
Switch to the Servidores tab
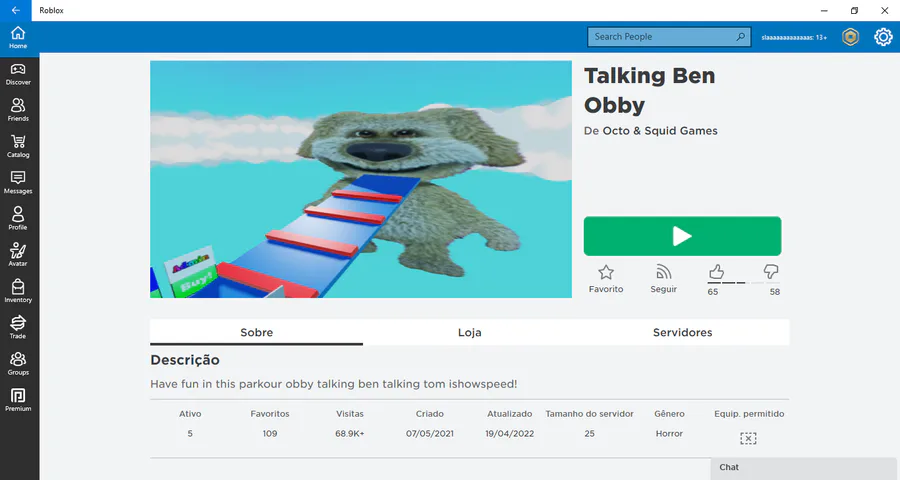(x=682, y=332)
